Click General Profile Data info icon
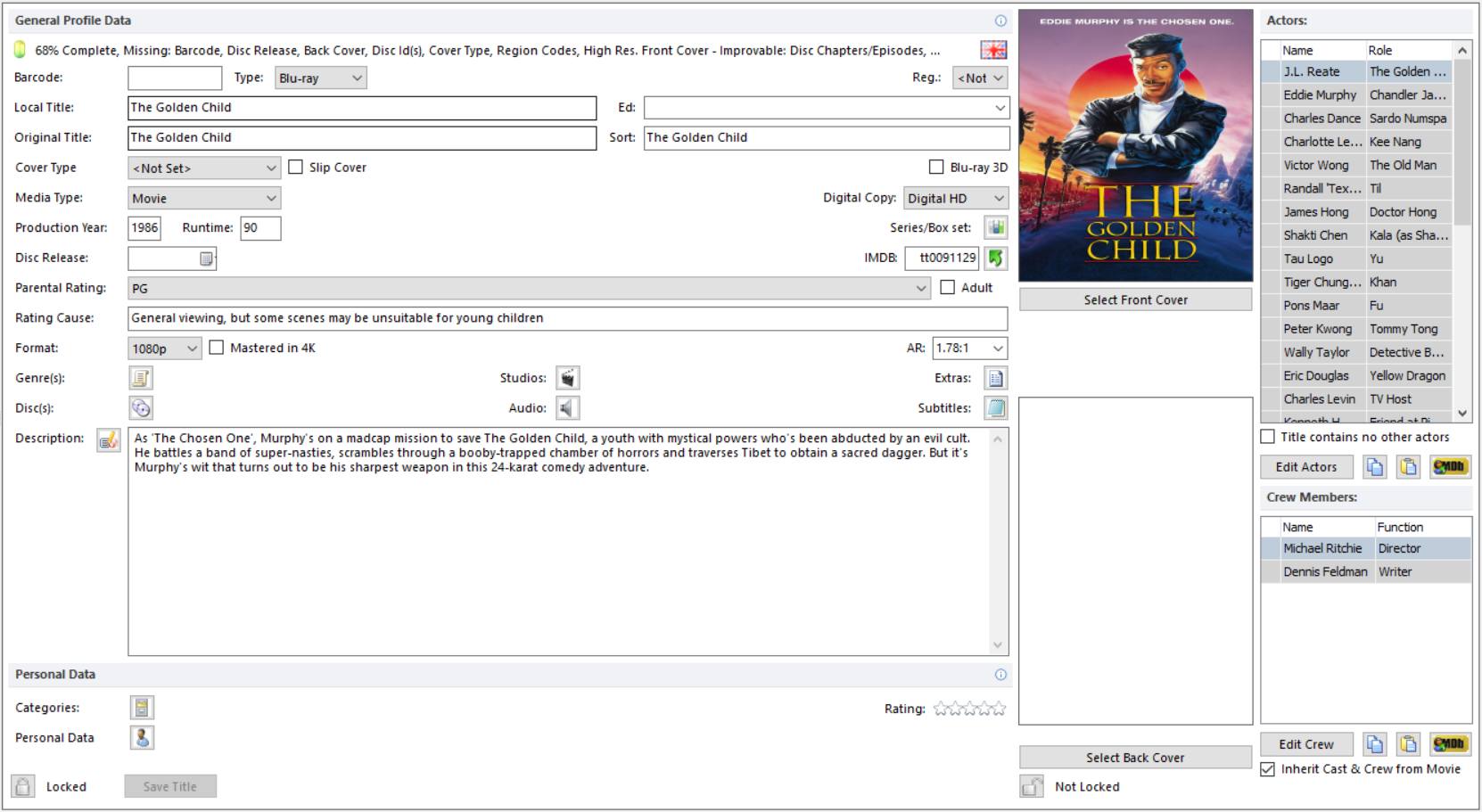The height and width of the screenshot is (812, 1482). click(x=1000, y=21)
